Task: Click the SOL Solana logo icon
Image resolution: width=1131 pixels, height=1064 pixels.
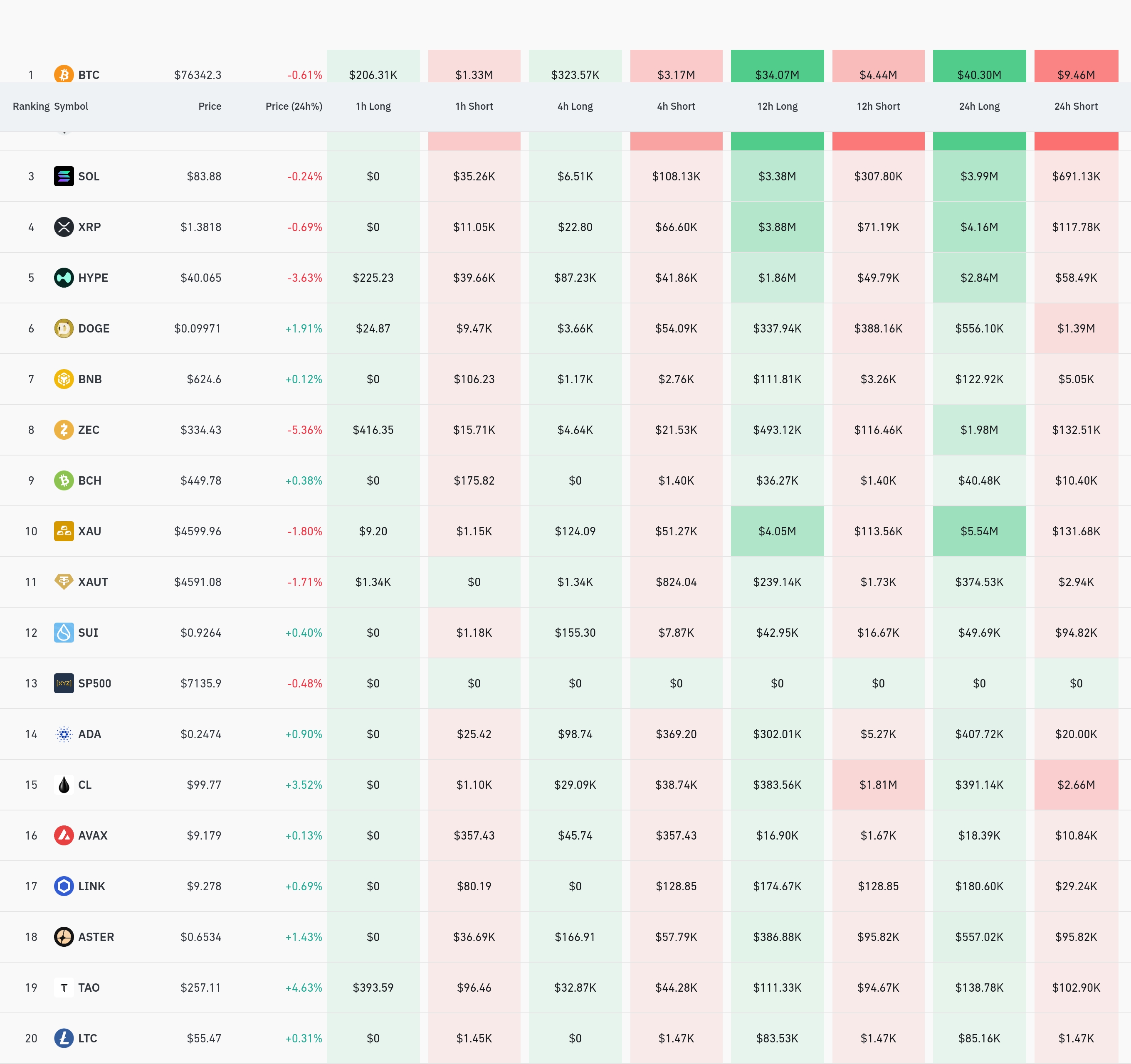Action: [x=64, y=176]
